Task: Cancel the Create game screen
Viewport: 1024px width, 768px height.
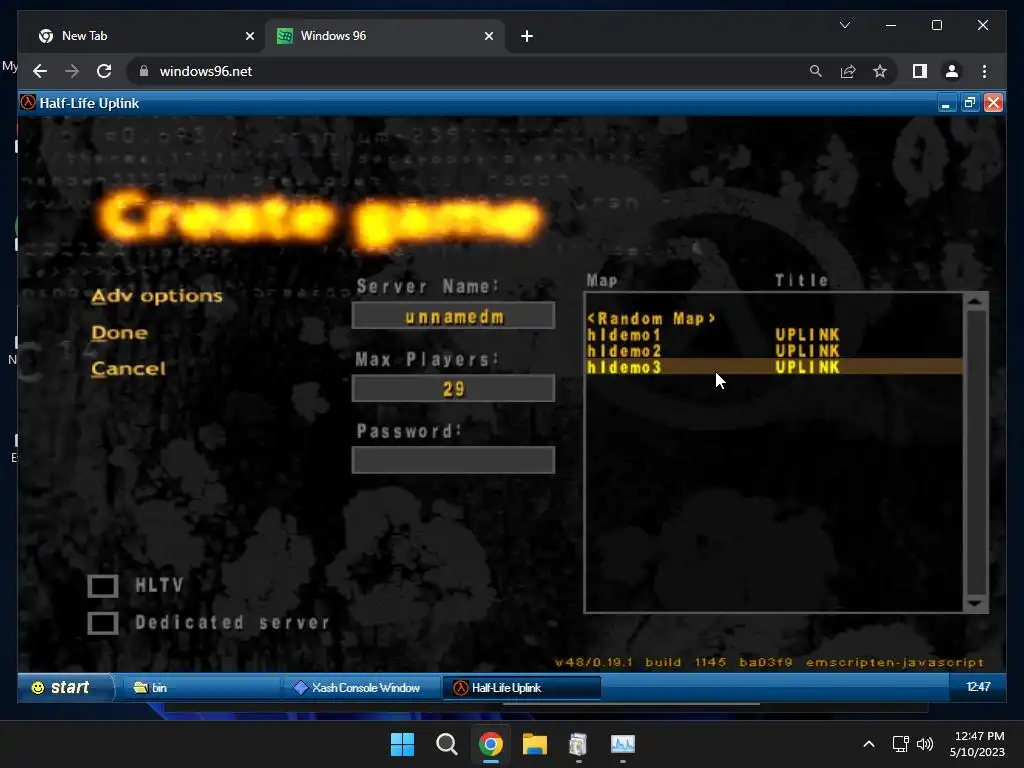Action: tap(128, 369)
